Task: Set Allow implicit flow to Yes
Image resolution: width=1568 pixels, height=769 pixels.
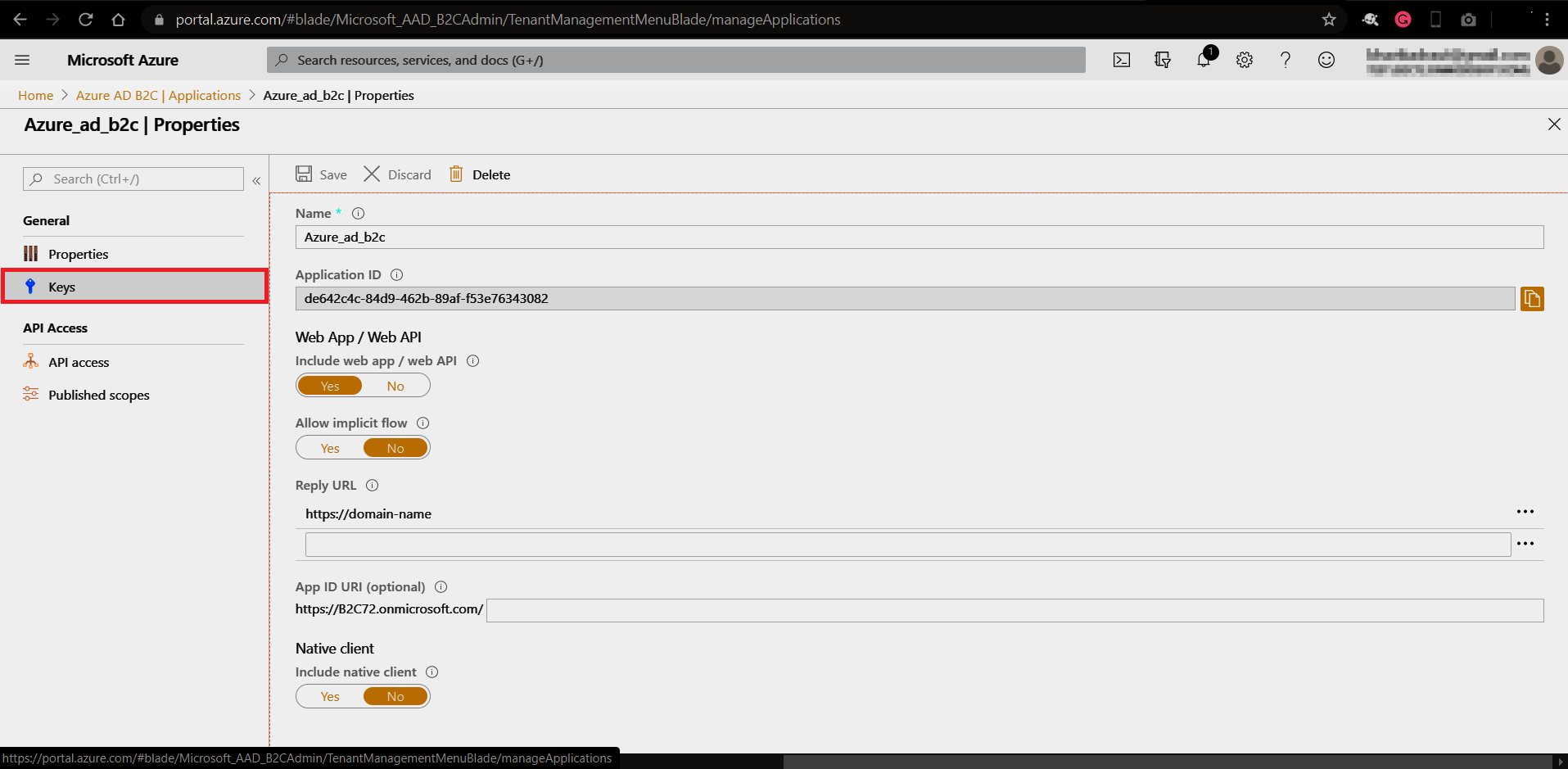Action: [x=330, y=448]
